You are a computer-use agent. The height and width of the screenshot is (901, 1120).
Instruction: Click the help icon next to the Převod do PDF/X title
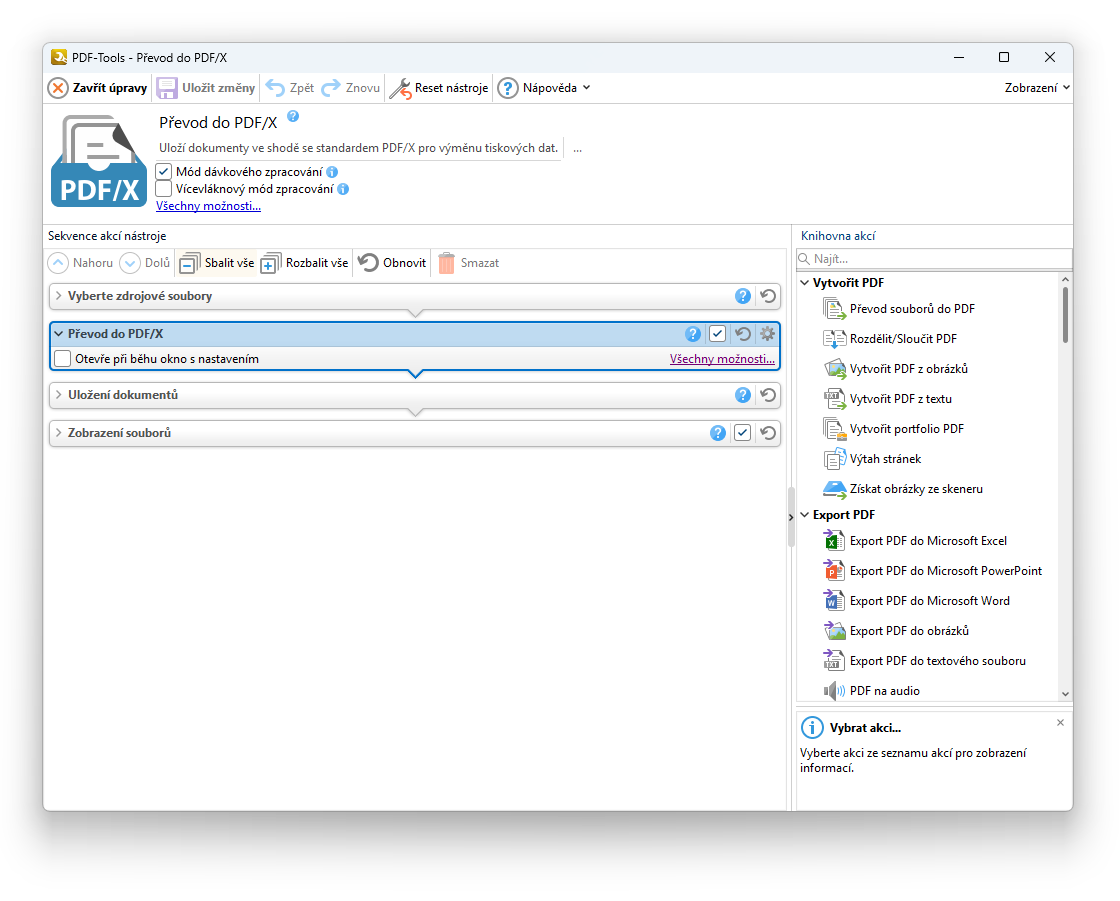click(x=293, y=116)
